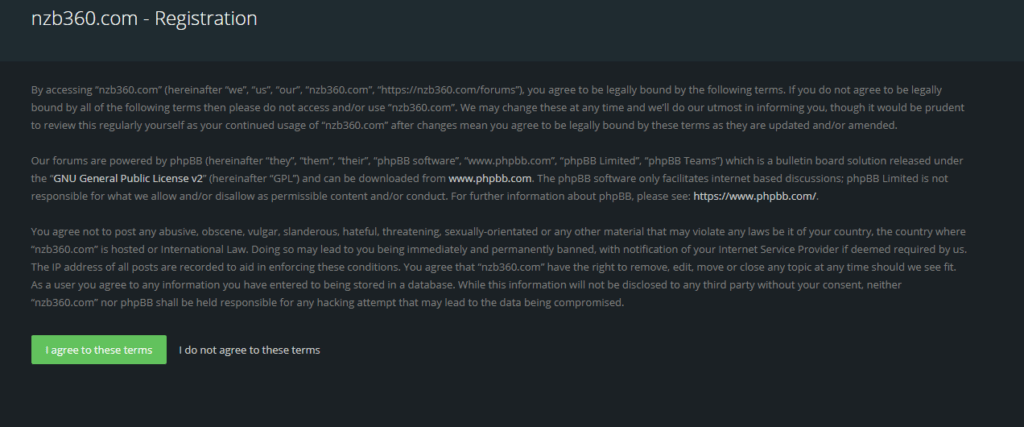The image size is (1024, 427).
Task: Decline via "I do not agree to these terms"
Action: (249, 350)
